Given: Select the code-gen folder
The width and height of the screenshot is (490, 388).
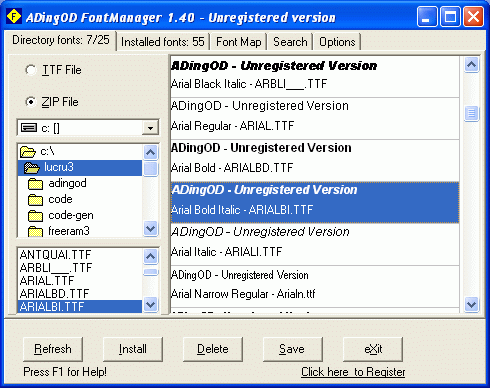Looking at the screenshot, I should tap(80, 215).
